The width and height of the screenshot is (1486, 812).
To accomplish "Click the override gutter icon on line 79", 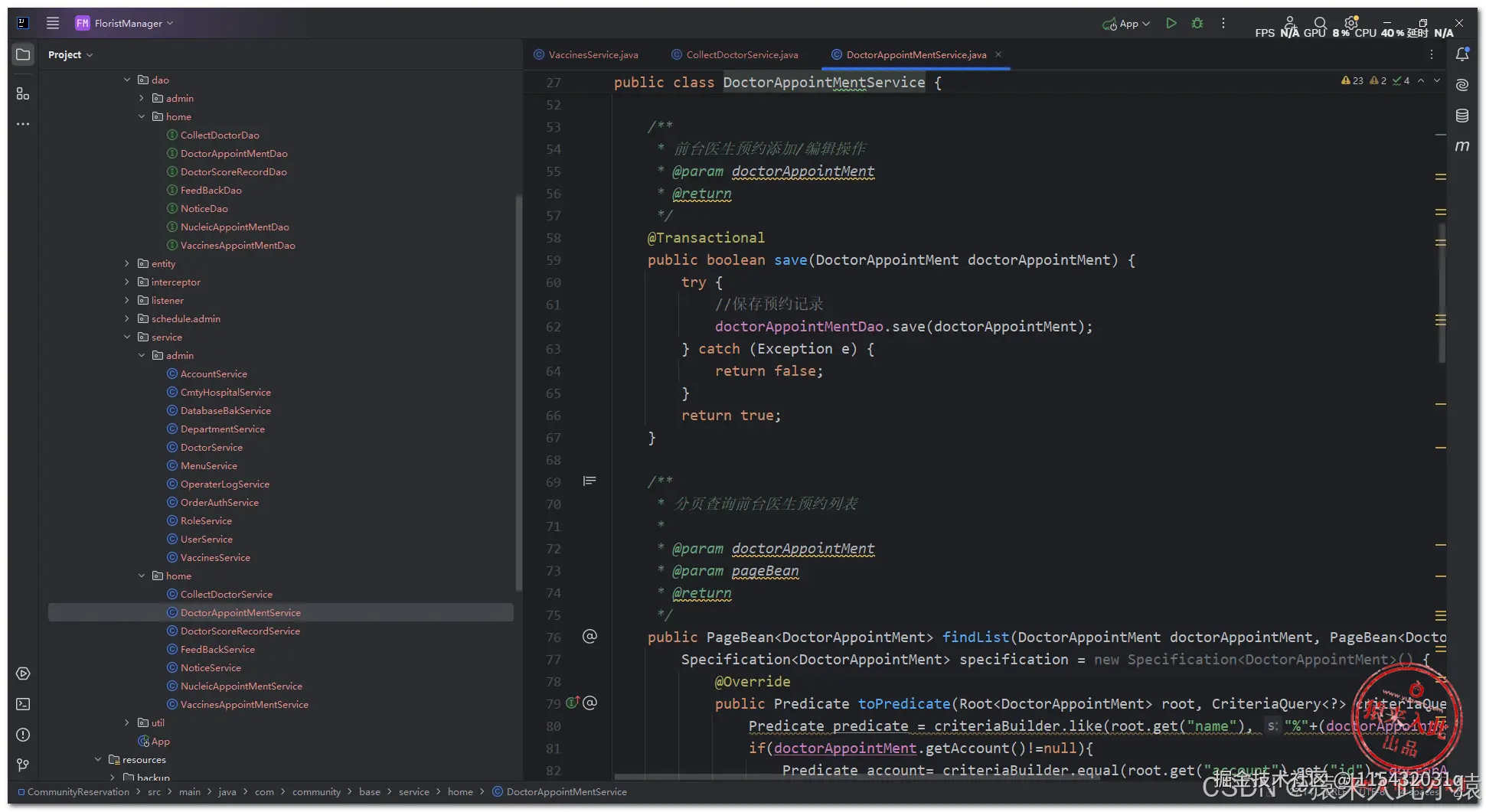I will coord(573,703).
